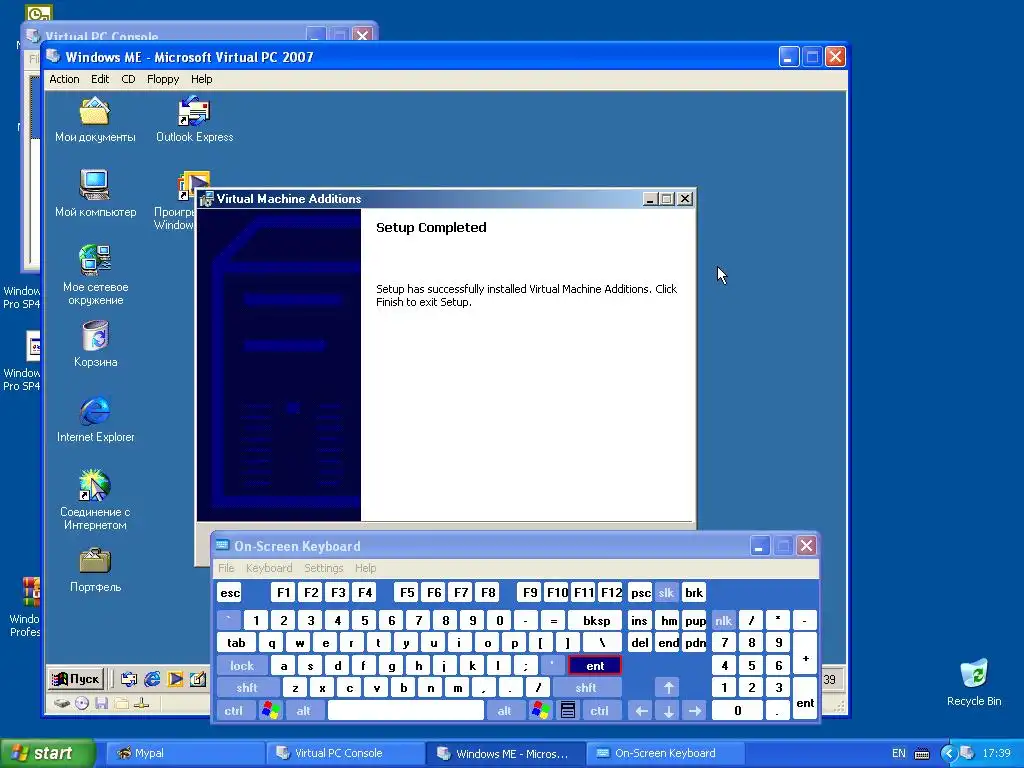
Task: Click the right arrow key on On-Screen Keyboard
Action: (x=695, y=711)
